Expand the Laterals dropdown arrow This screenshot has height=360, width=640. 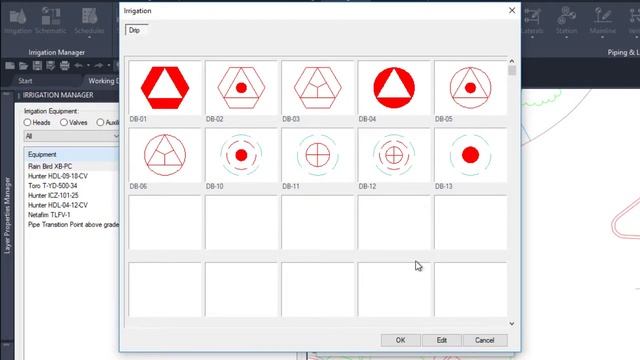click(533, 38)
